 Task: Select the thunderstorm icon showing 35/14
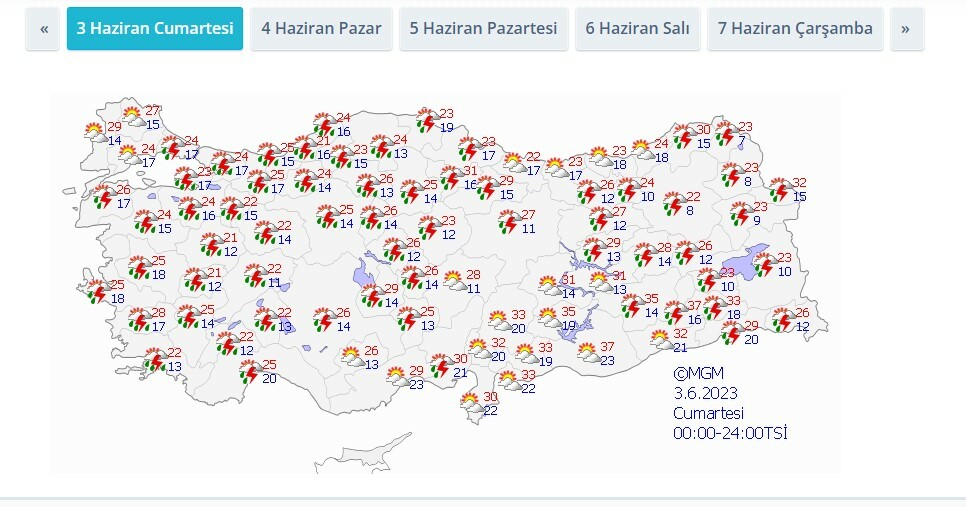(632, 306)
